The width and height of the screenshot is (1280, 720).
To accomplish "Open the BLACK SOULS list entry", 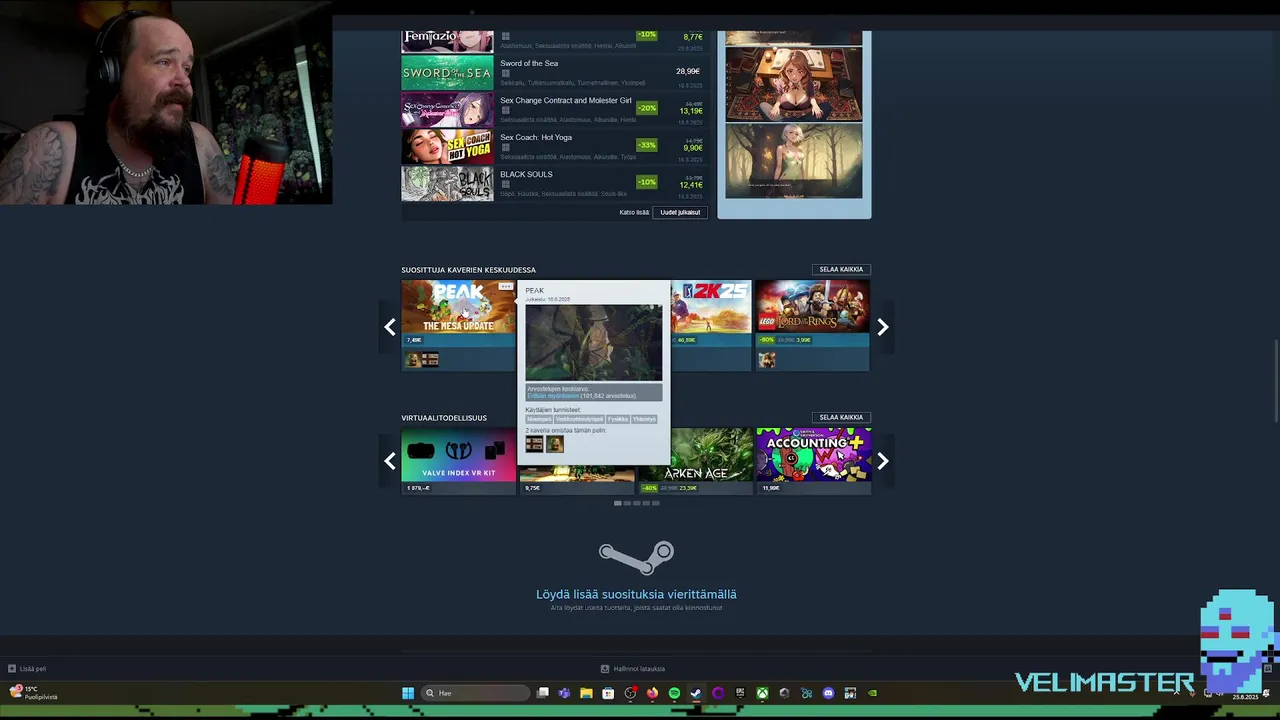I will pyautogui.click(x=554, y=184).
